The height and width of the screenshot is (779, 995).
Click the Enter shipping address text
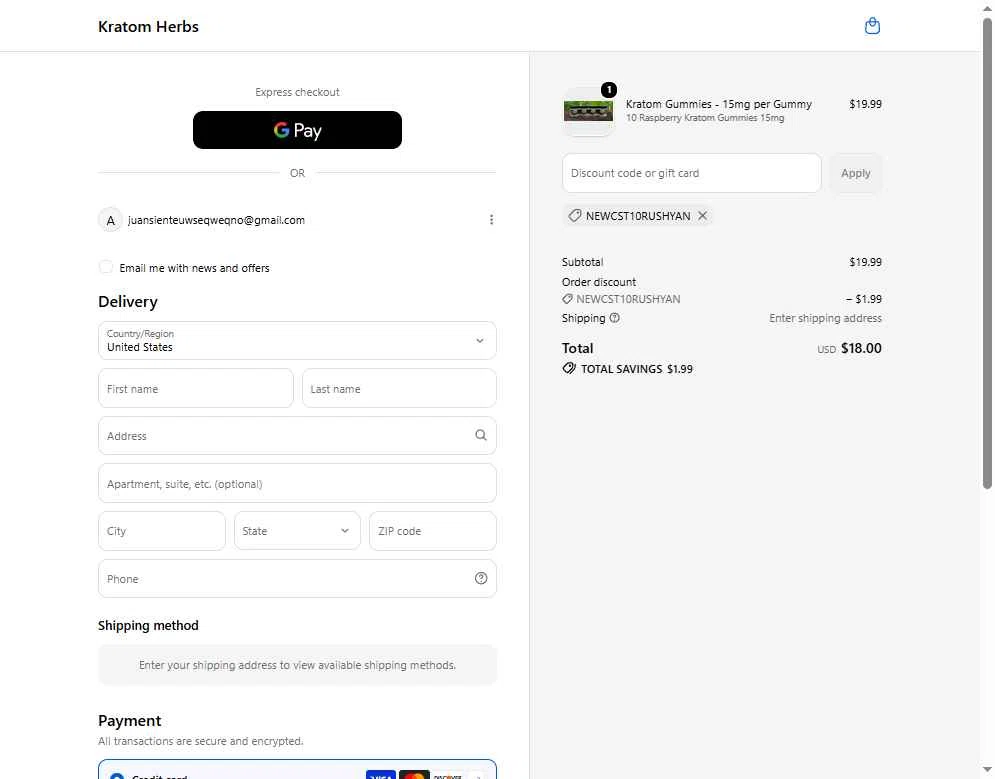coord(825,318)
